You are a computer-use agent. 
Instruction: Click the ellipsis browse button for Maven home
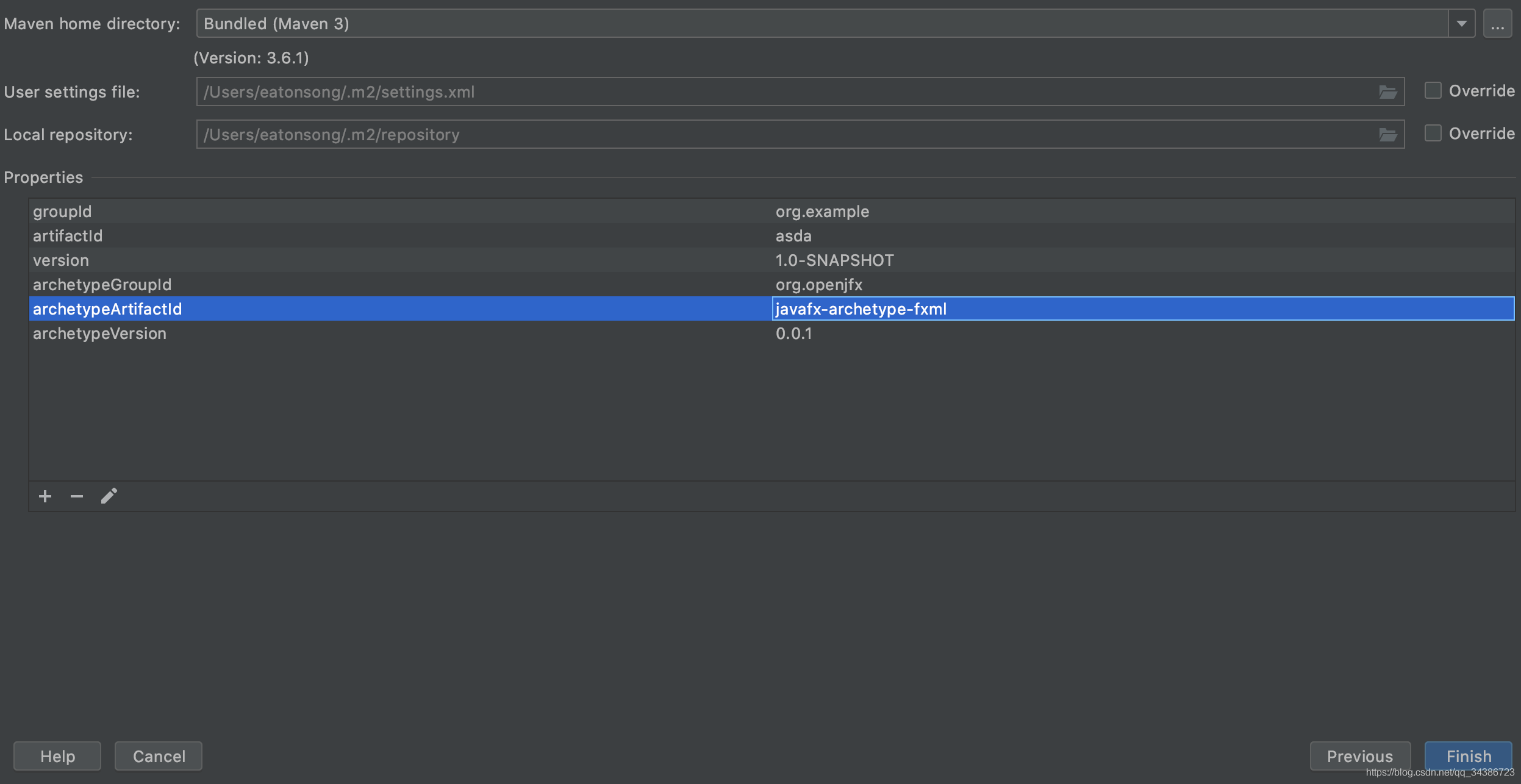click(x=1497, y=24)
